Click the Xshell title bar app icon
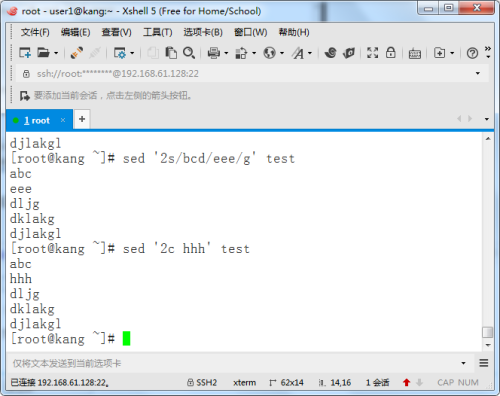Viewport: 500px width, 396px height. (x=12, y=11)
